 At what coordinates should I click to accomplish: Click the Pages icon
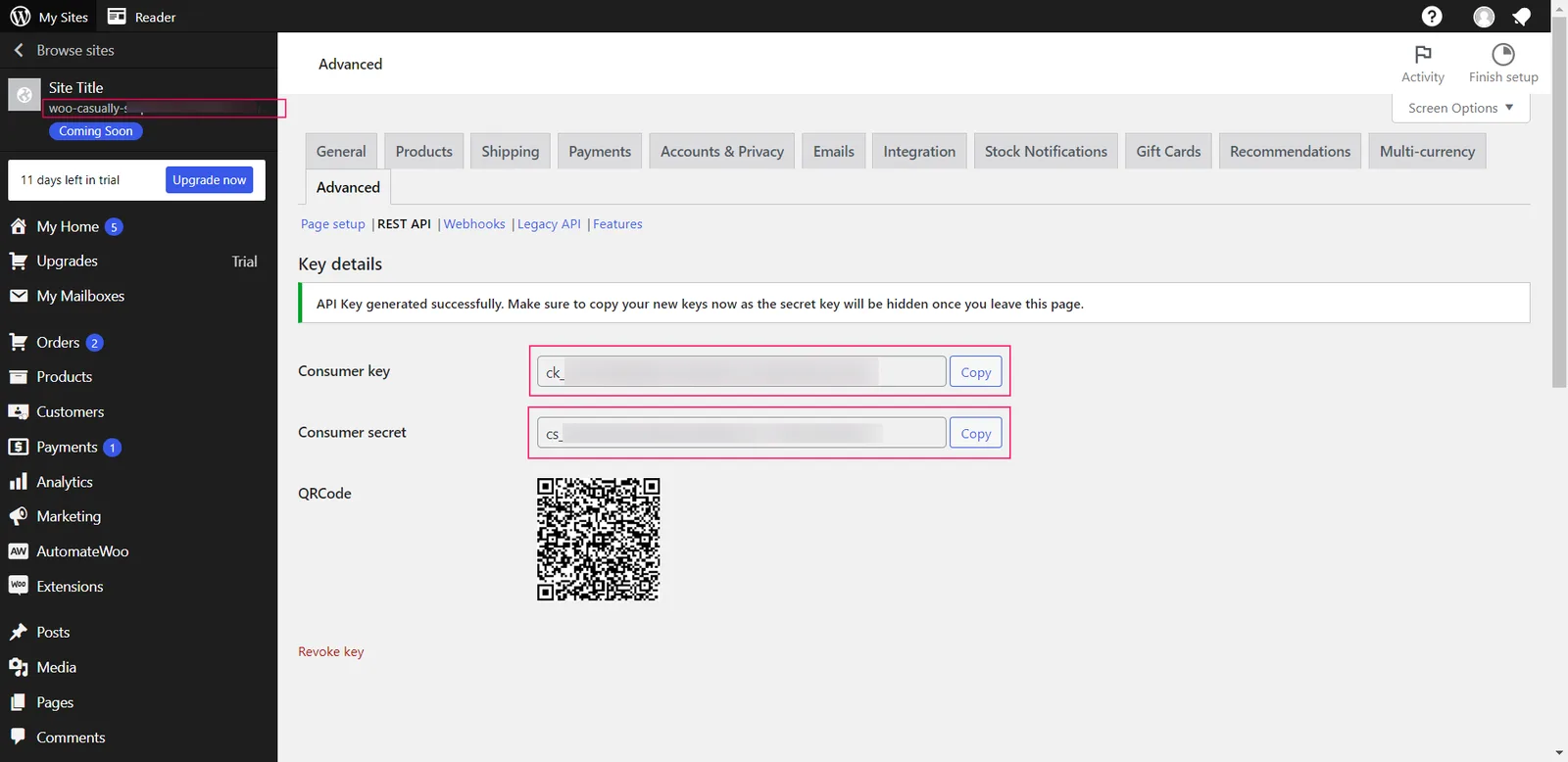click(x=18, y=702)
